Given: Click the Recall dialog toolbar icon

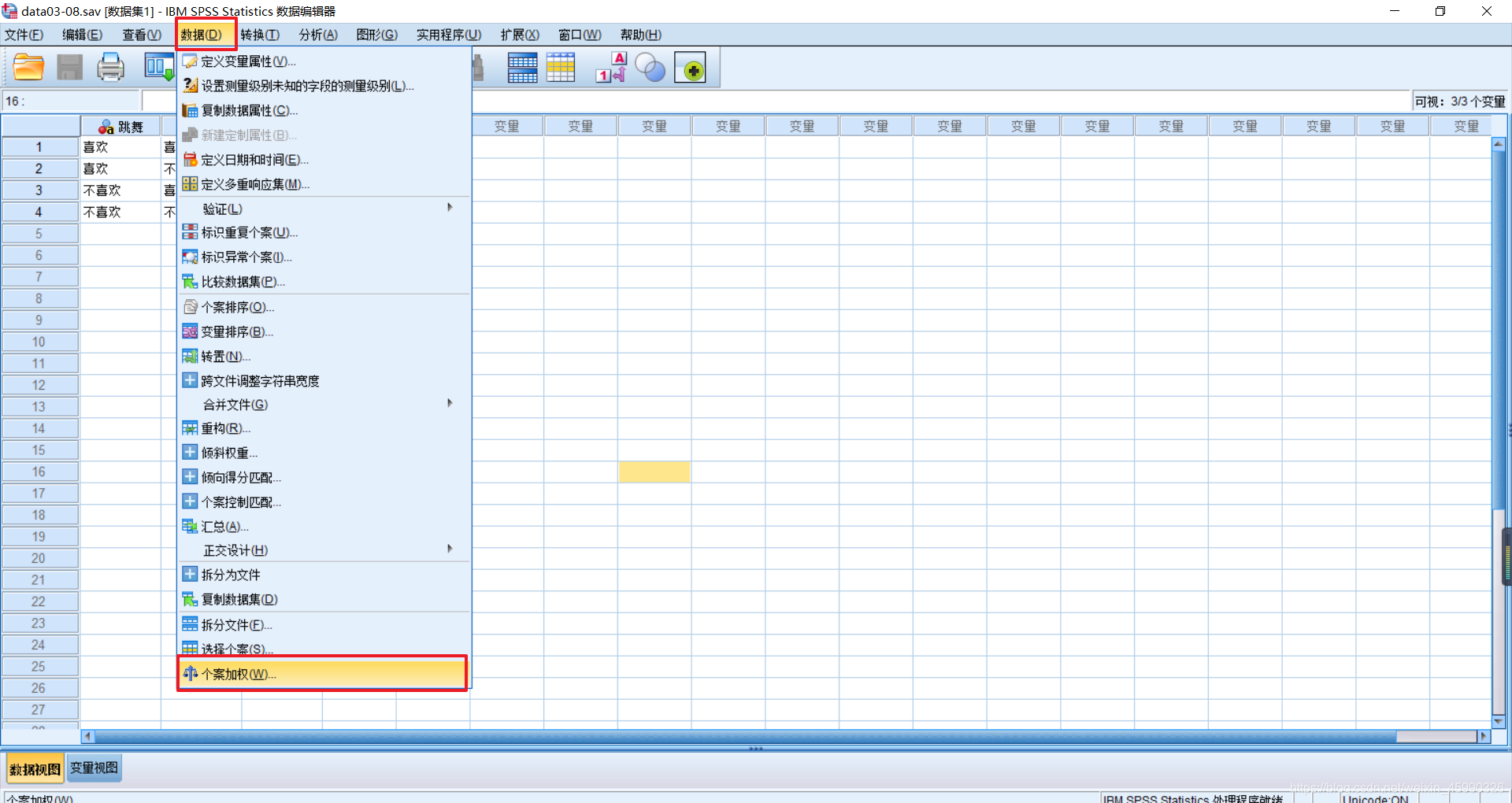Looking at the screenshot, I should (158, 68).
